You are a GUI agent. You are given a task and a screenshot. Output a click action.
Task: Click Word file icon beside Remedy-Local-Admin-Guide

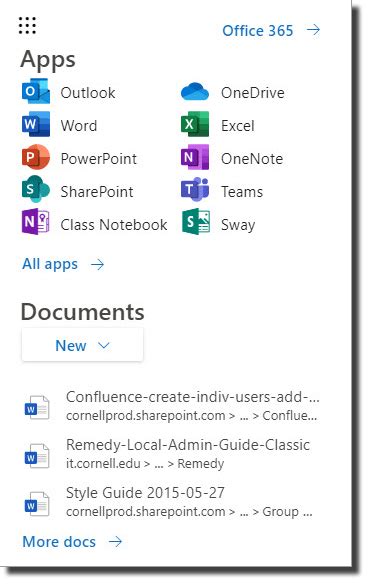pos(37,456)
